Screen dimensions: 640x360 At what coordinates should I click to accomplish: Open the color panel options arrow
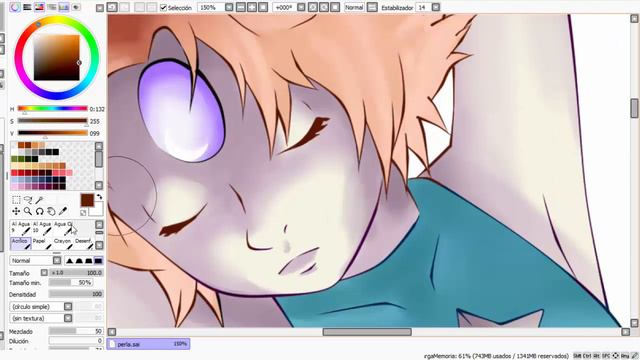click(x=100, y=8)
